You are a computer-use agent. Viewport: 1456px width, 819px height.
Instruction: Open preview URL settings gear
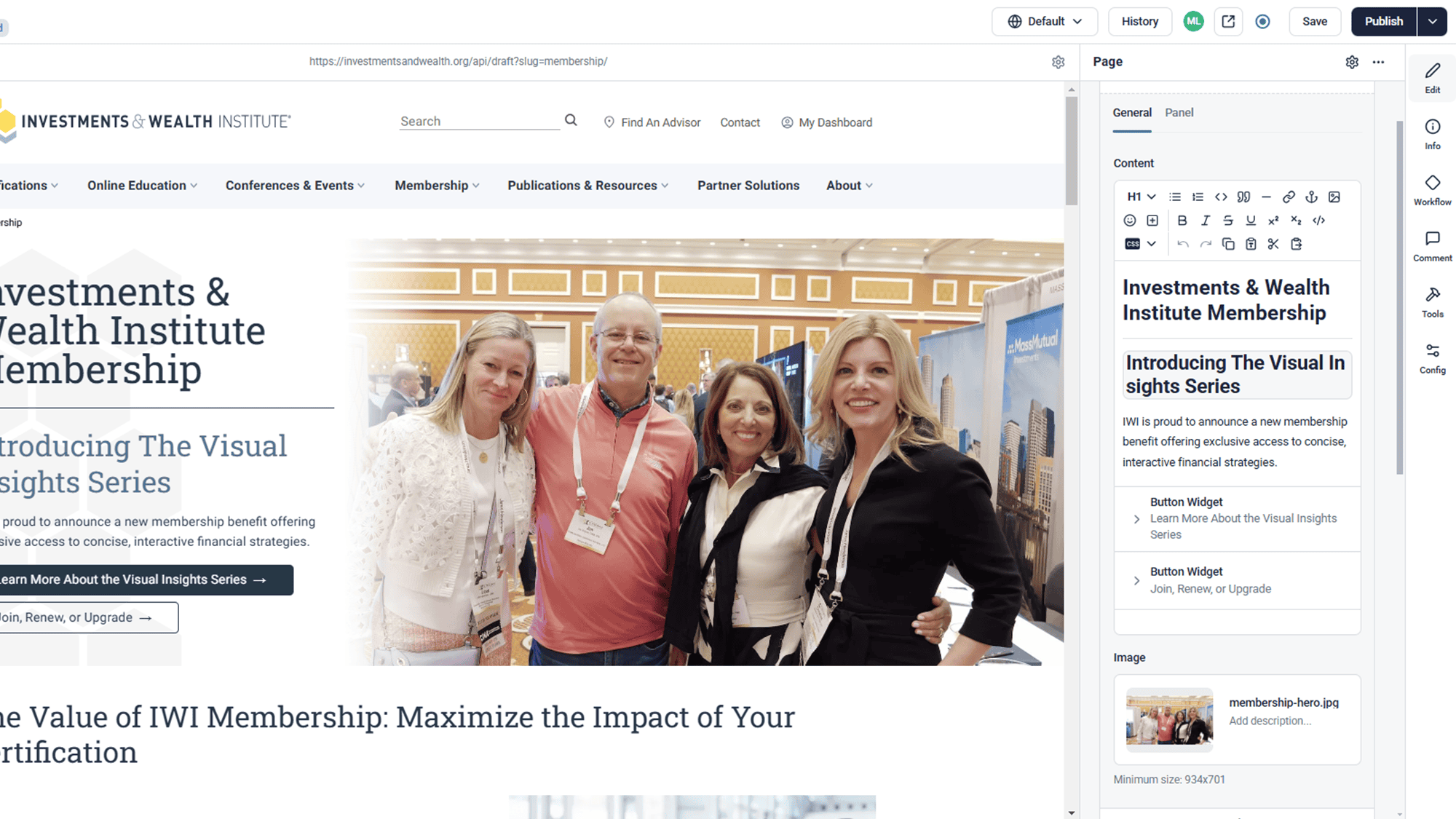click(1059, 62)
